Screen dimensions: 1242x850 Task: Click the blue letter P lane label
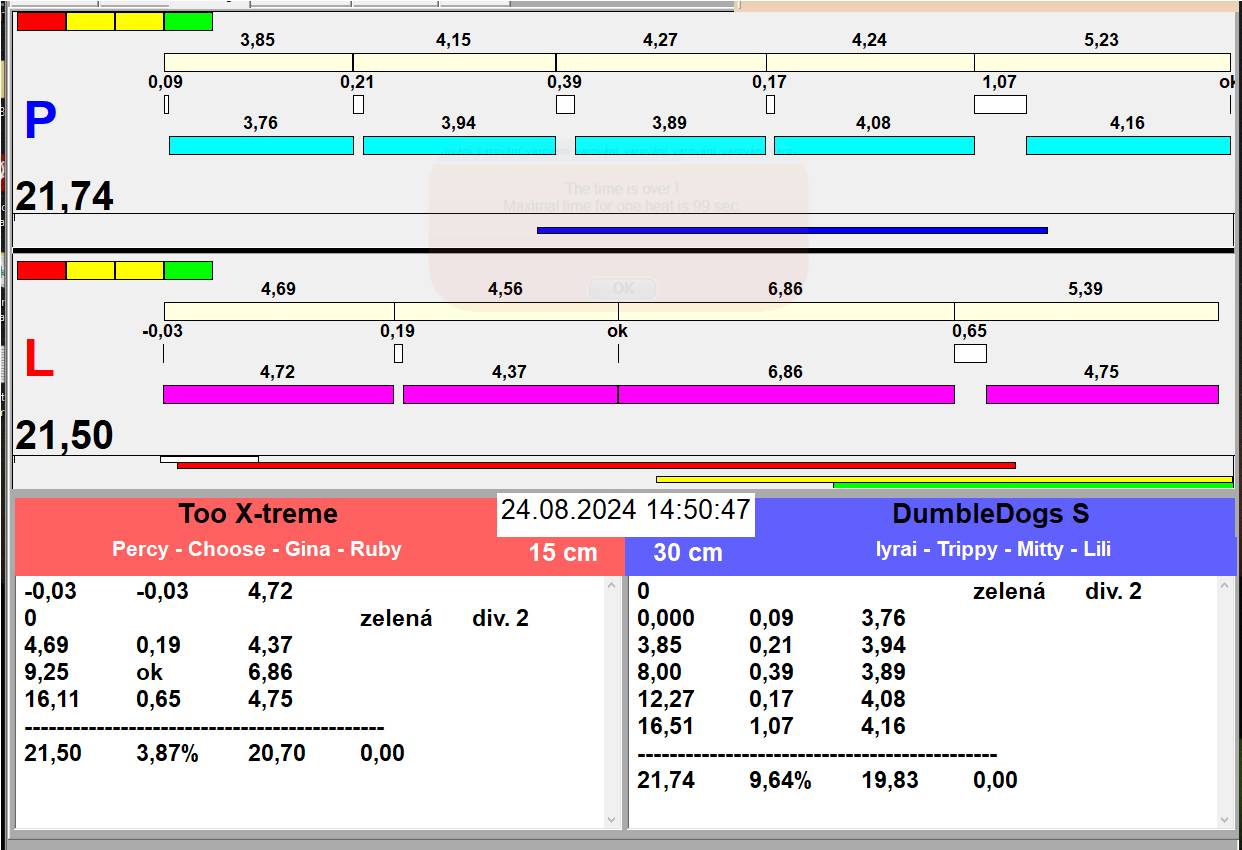pos(40,122)
